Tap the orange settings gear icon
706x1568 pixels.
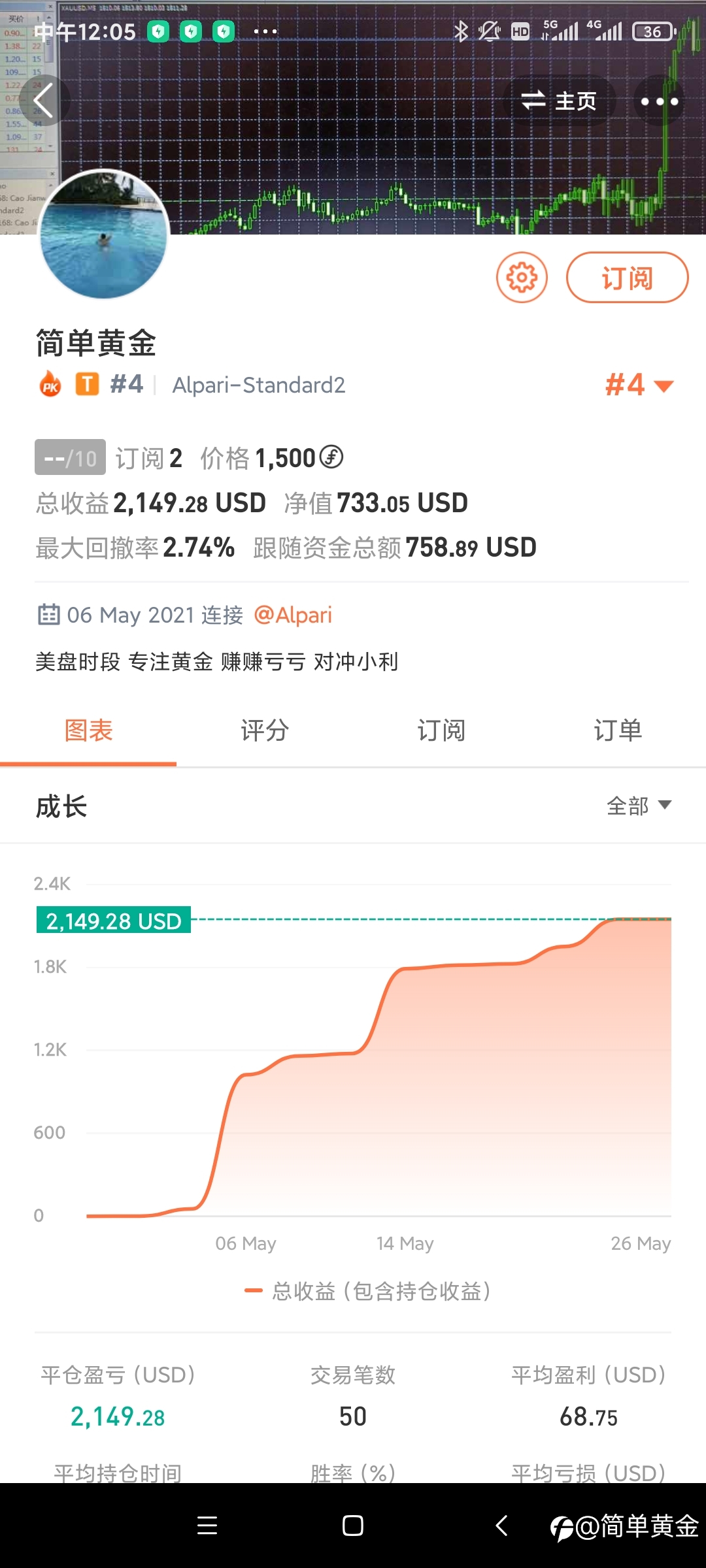[x=522, y=278]
